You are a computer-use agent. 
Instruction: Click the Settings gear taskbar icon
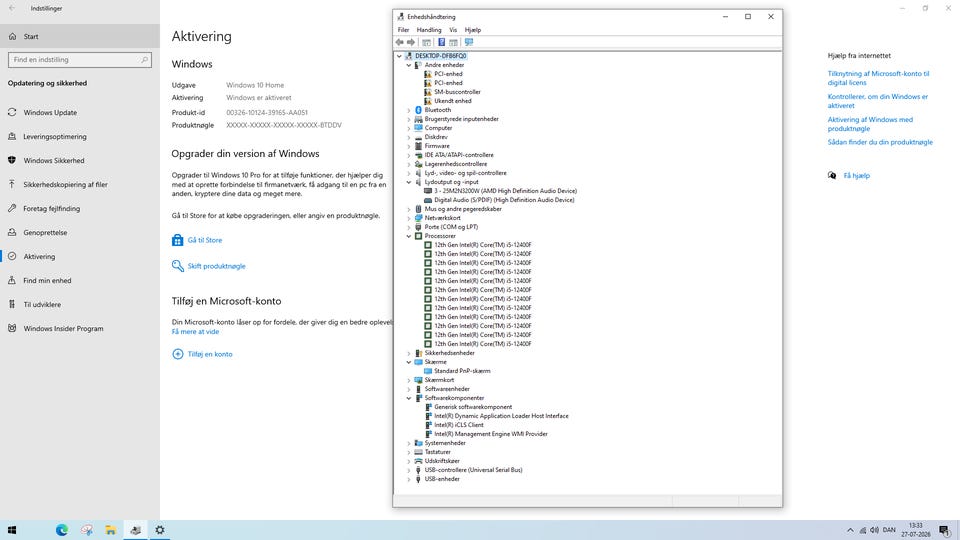point(160,530)
